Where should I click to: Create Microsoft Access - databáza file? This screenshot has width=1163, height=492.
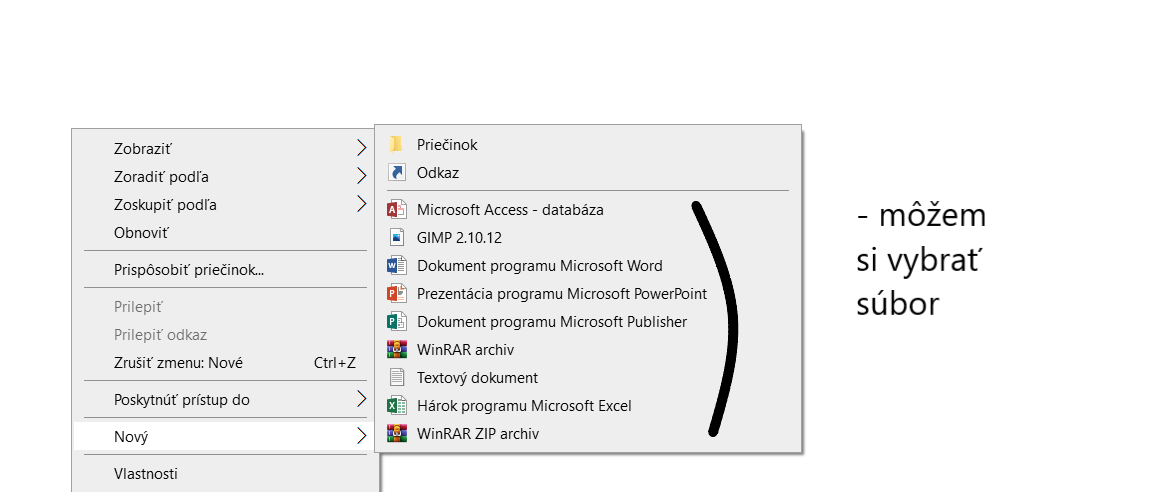[588, 210]
